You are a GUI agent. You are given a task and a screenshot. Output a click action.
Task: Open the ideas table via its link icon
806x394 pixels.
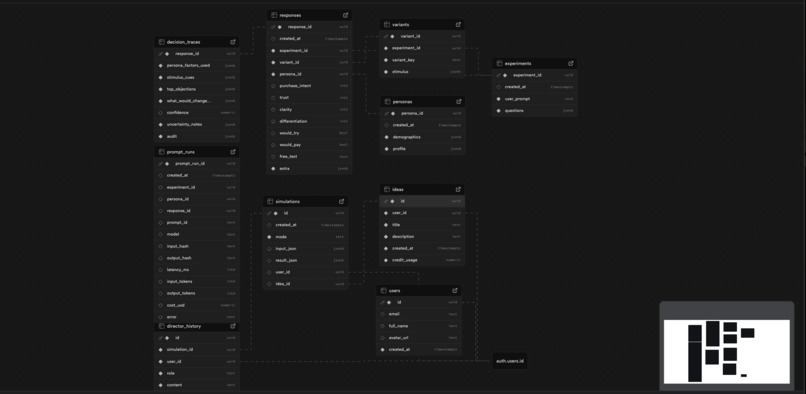click(x=458, y=189)
